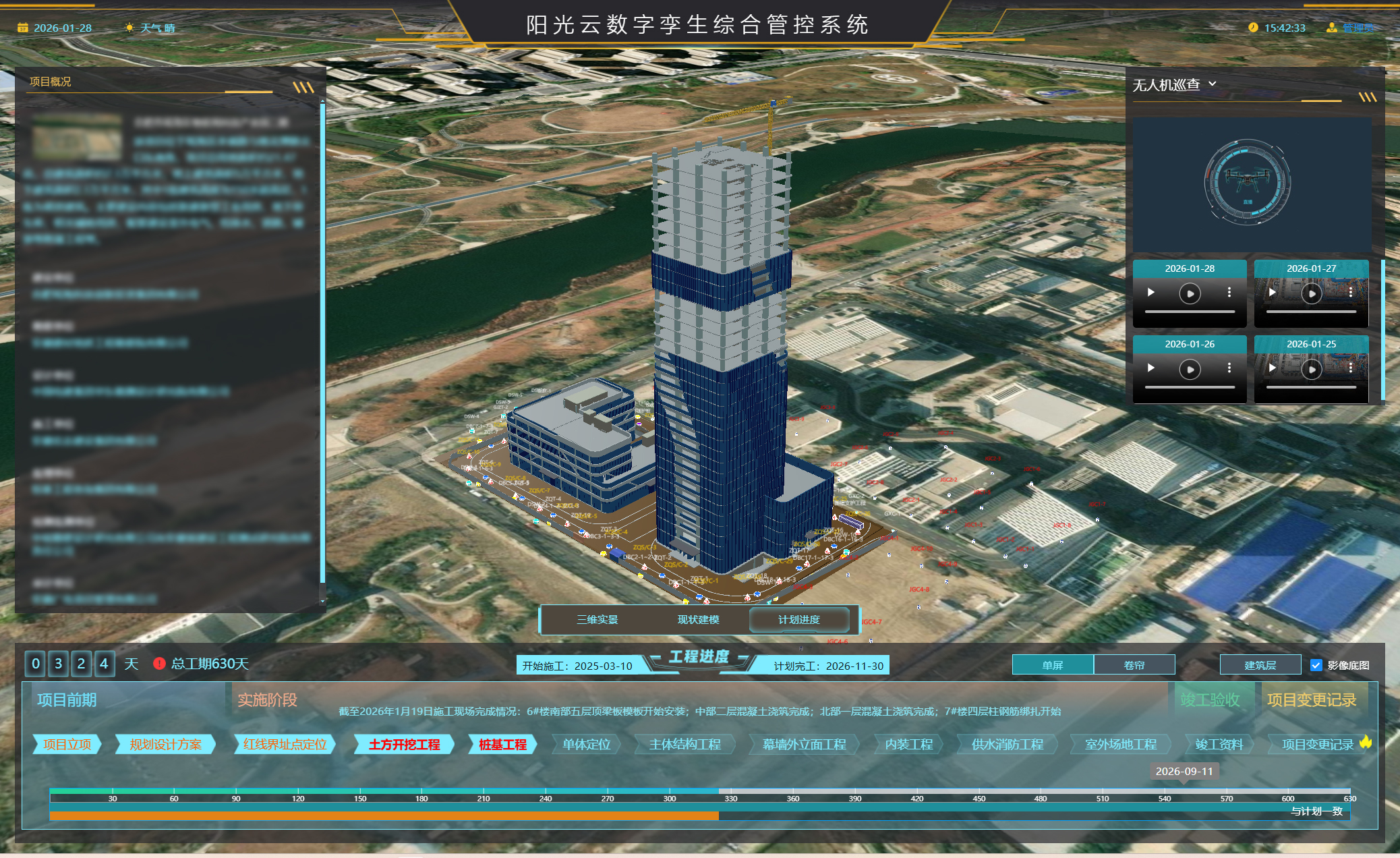This screenshot has height=858, width=1400.
Task: Click the red 总工期 warning icon
Action: (159, 664)
